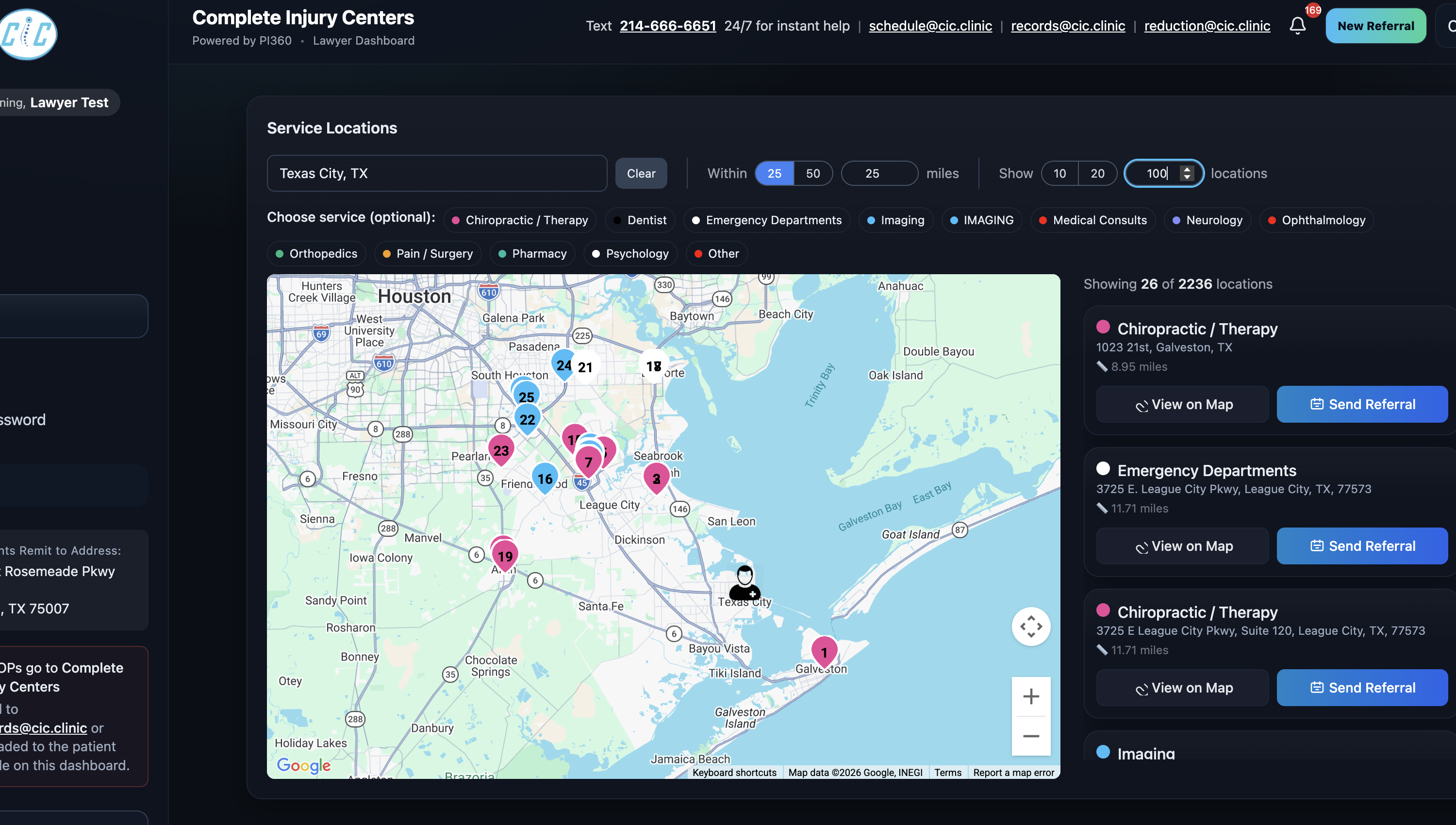Click the 'Showing 26 of 2236 locations' text

click(x=1178, y=284)
